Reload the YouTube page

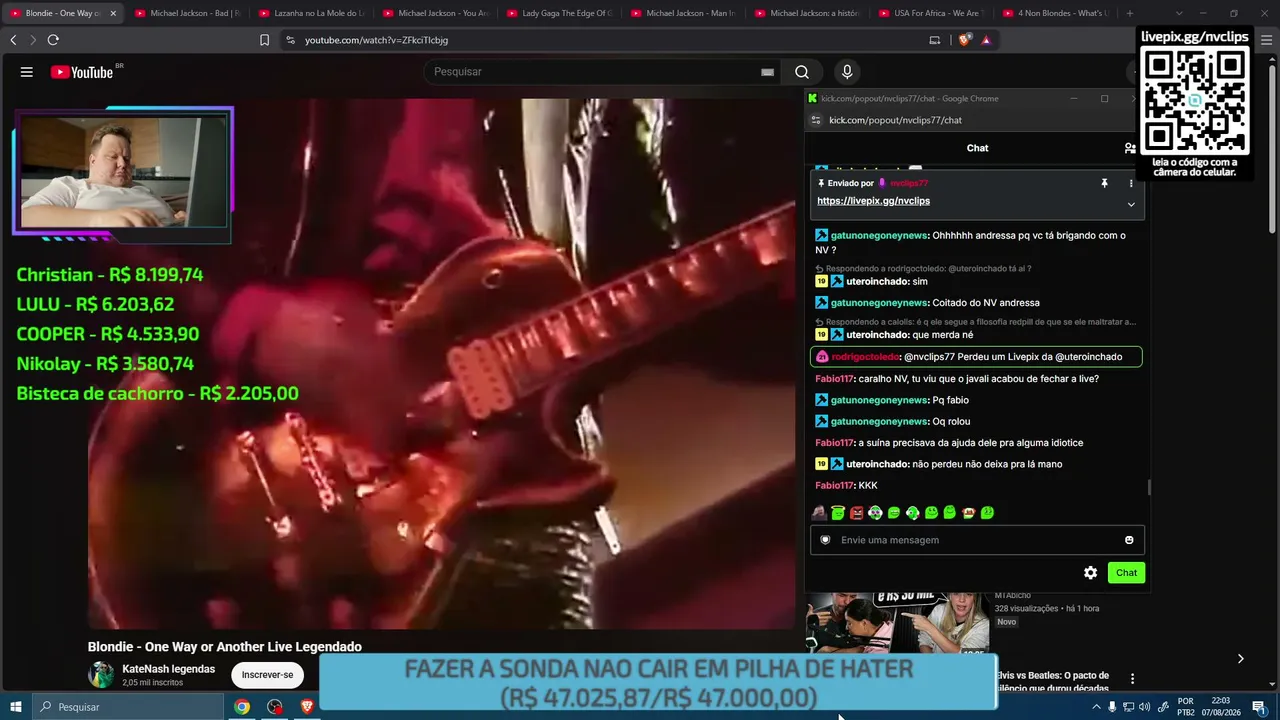53,40
